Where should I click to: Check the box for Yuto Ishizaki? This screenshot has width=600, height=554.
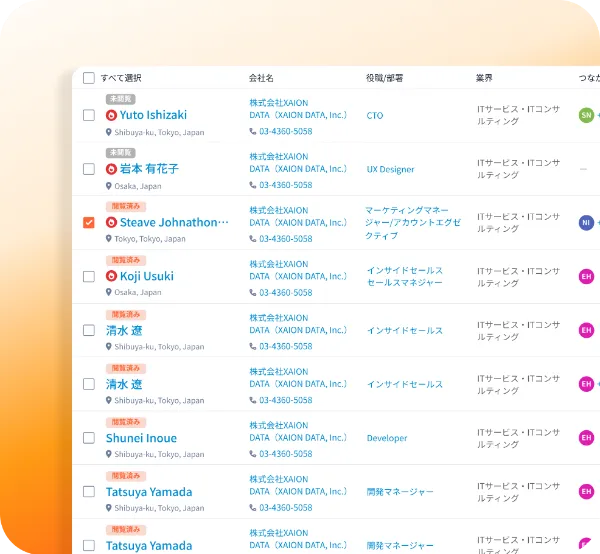[x=89, y=115]
